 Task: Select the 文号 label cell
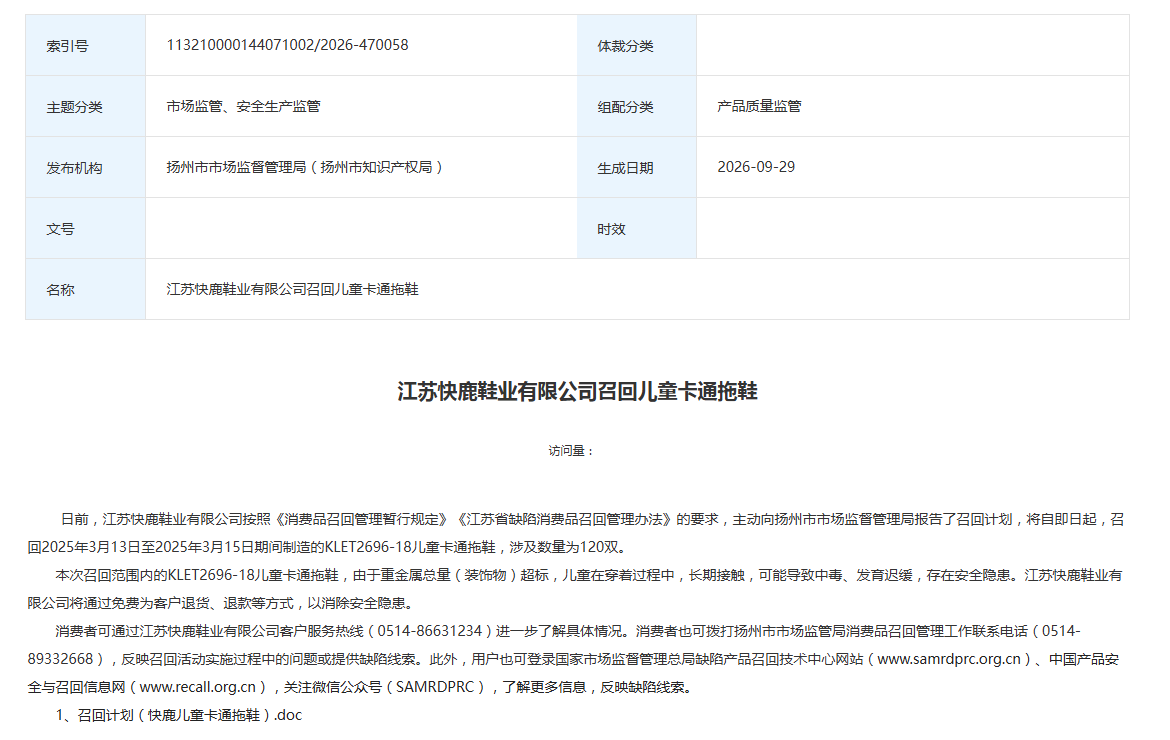tap(86, 229)
